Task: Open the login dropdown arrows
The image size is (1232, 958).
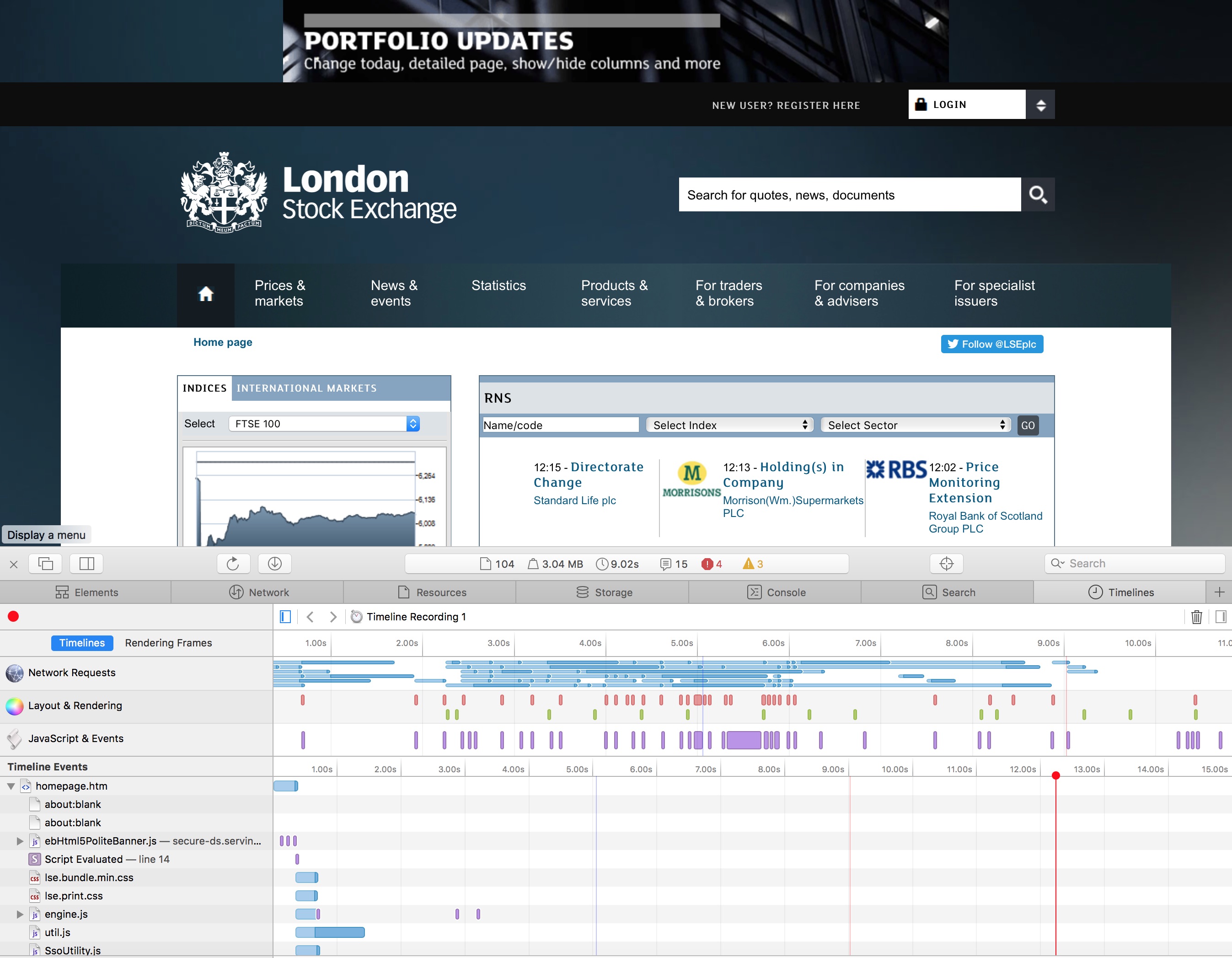Action: pyautogui.click(x=1041, y=104)
